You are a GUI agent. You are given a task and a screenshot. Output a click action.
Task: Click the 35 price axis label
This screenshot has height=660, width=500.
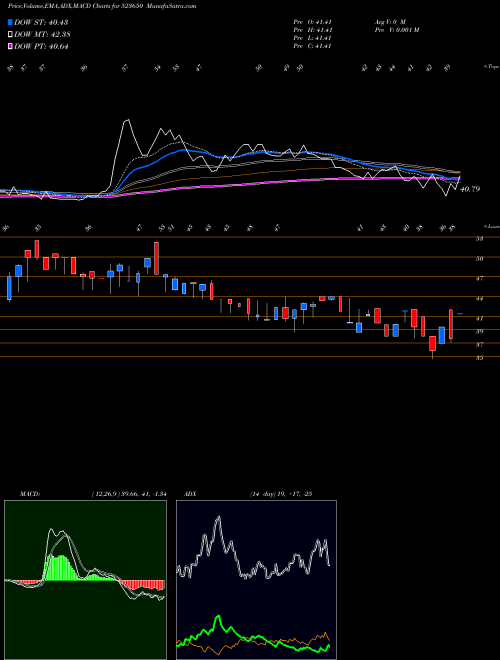pyautogui.click(x=479, y=358)
